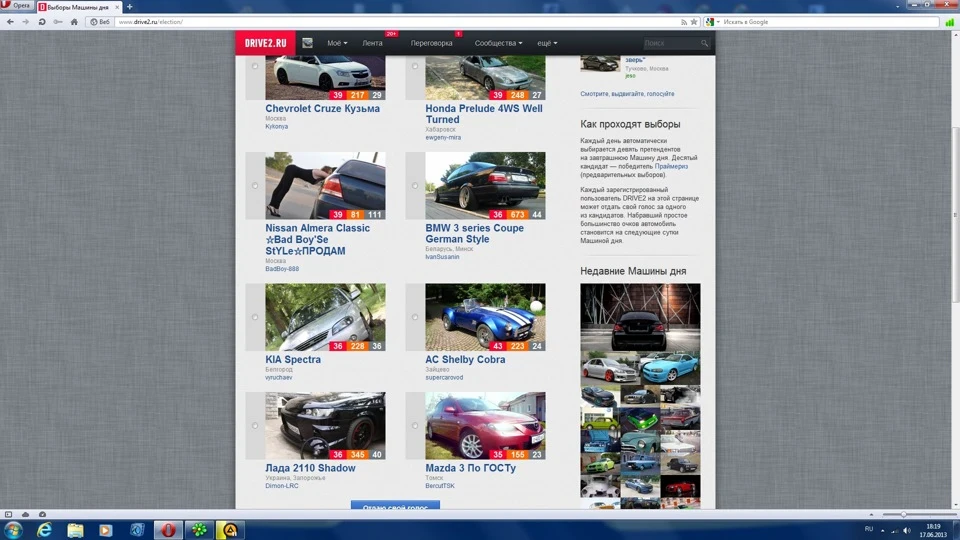Screen dimensions: 960x540
Task: Open the Лента menu item
Action: coord(372,43)
